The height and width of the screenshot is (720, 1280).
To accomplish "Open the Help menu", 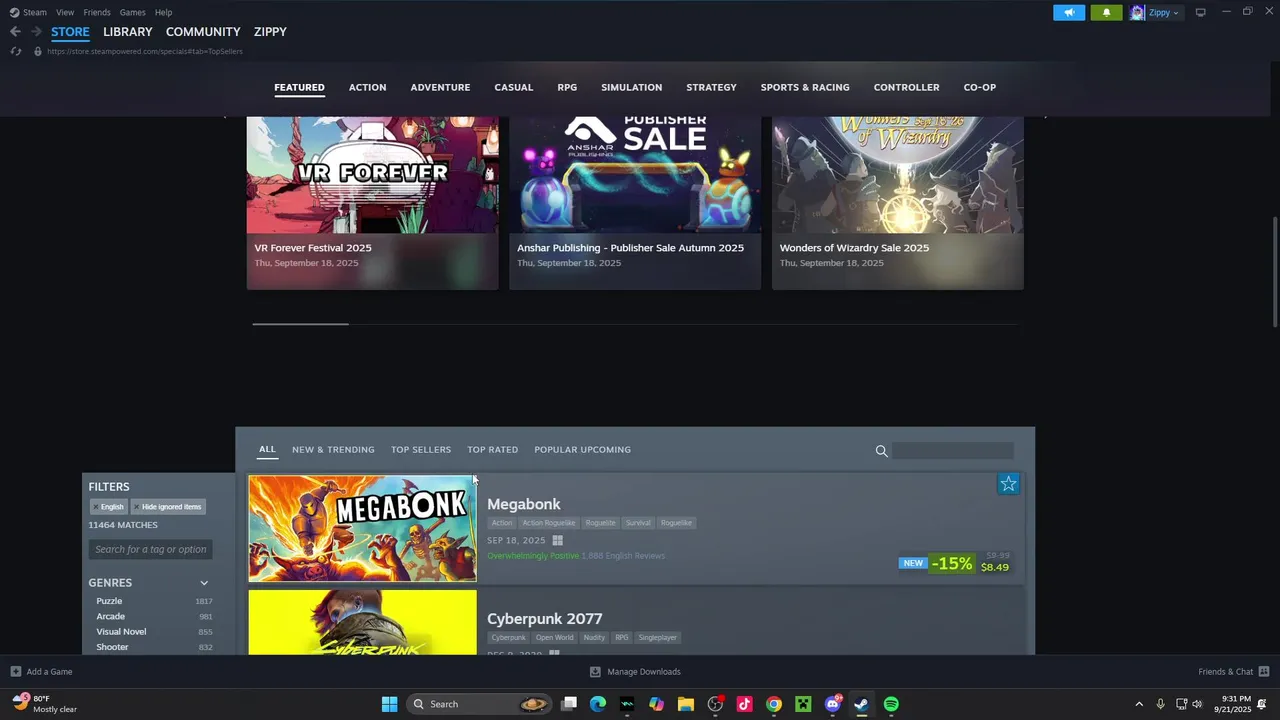I will coord(163,12).
